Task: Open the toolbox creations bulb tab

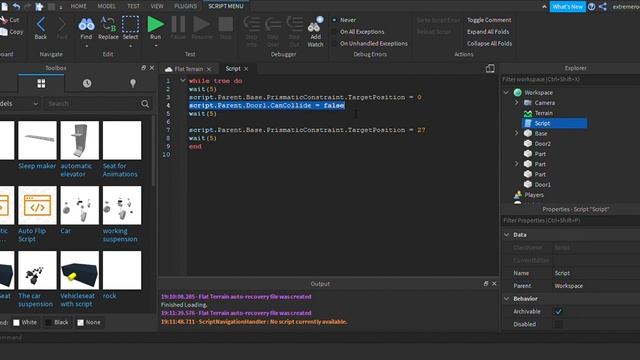Action: point(133,83)
